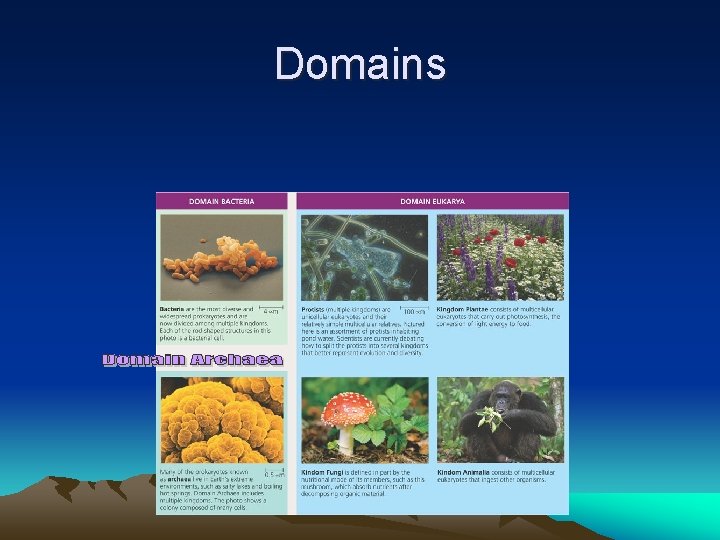The width and height of the screenshot is (720, 540).
Task: Click the Domains slide title
Action: coord(360,63)
